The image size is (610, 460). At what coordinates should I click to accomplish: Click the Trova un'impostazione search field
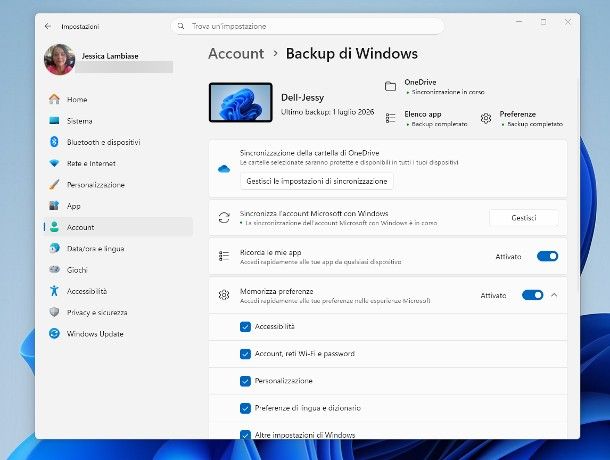pyautogui.click(x=307, y=26)
